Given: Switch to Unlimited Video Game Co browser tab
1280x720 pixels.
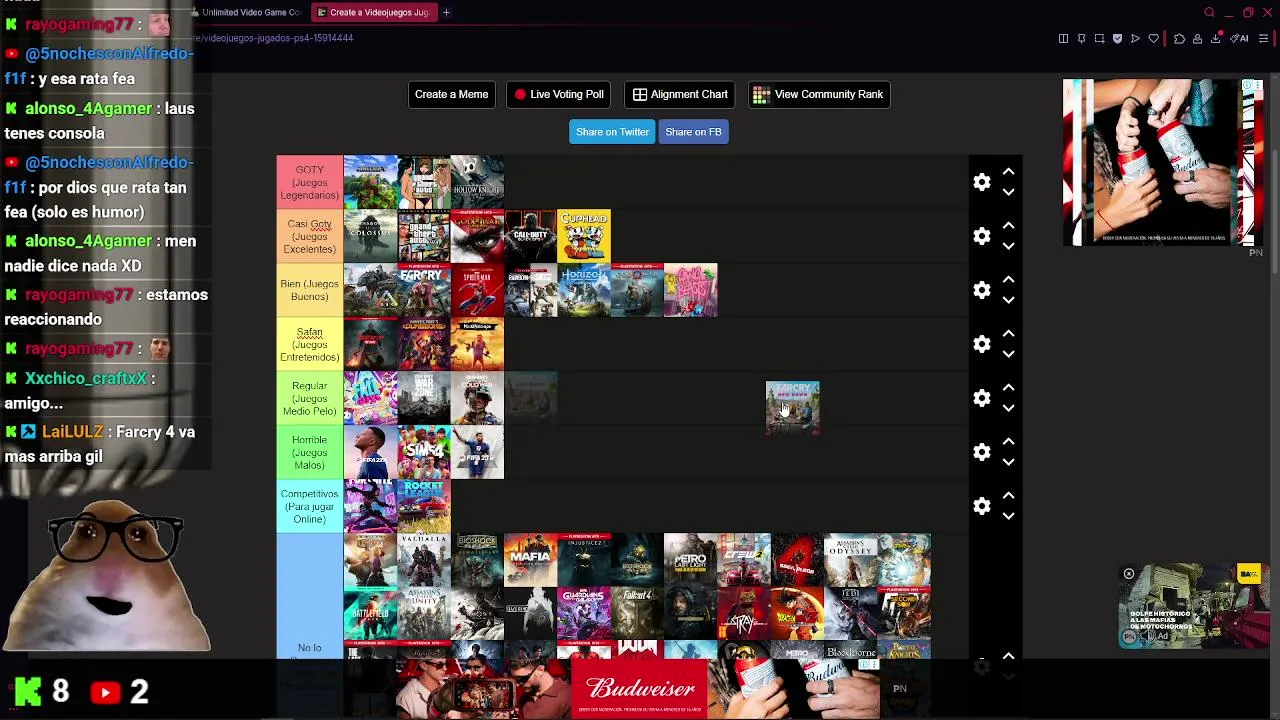Looking at the screenshot, I should pos(246,12).
